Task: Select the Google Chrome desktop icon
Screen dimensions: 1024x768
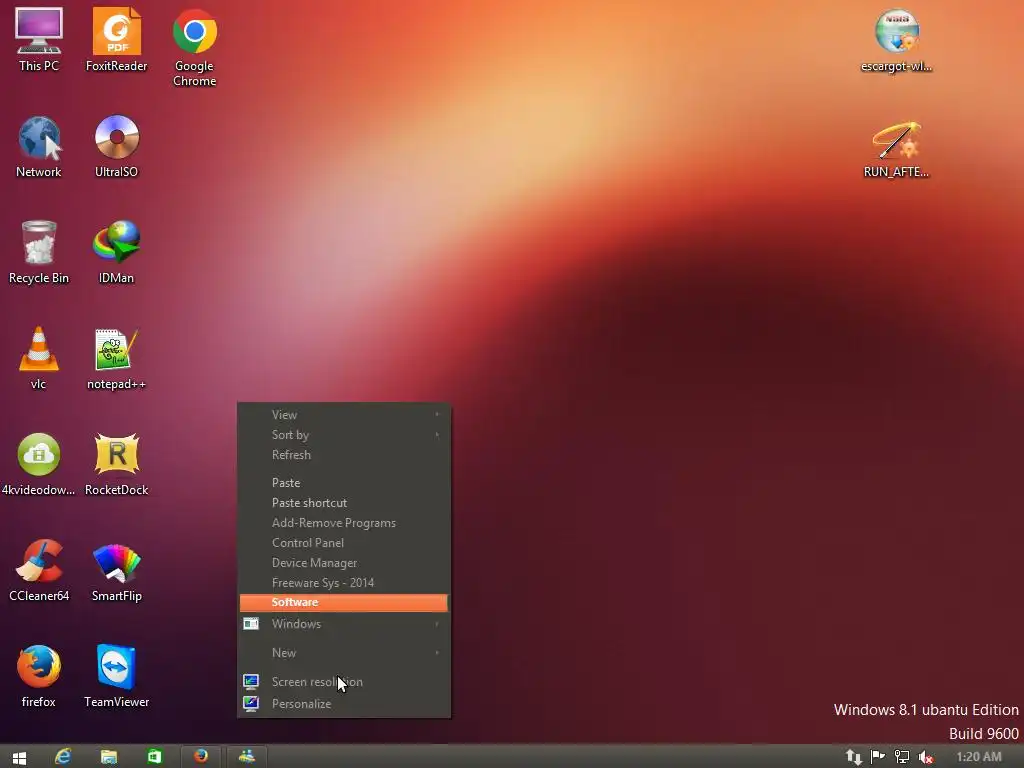Action: click(x=195, y=47)
